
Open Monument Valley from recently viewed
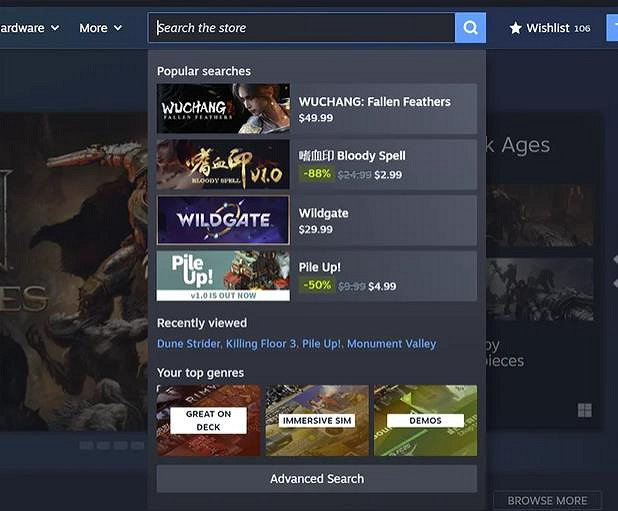(391, 344)
